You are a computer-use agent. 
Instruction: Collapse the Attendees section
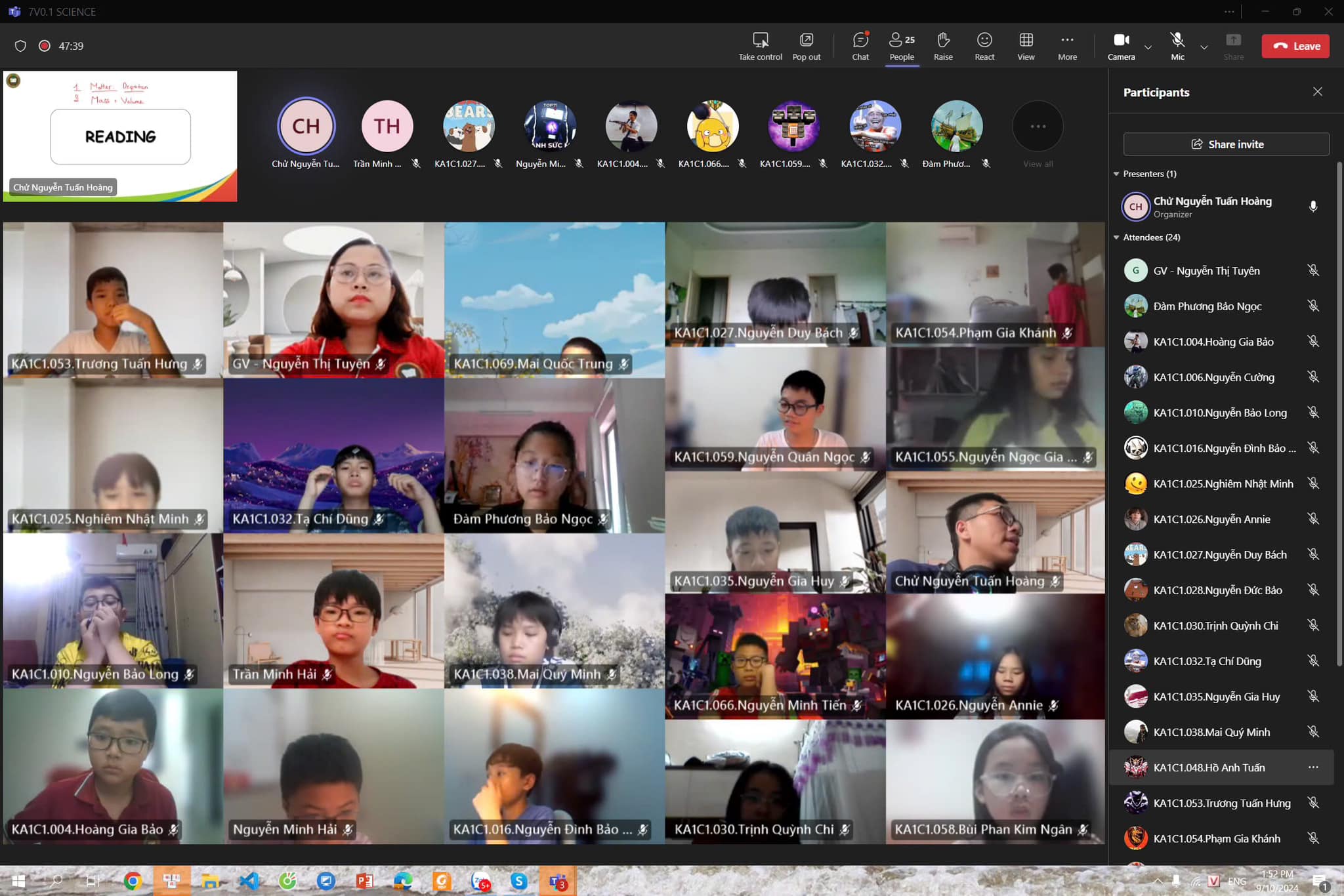[1116, 237]
